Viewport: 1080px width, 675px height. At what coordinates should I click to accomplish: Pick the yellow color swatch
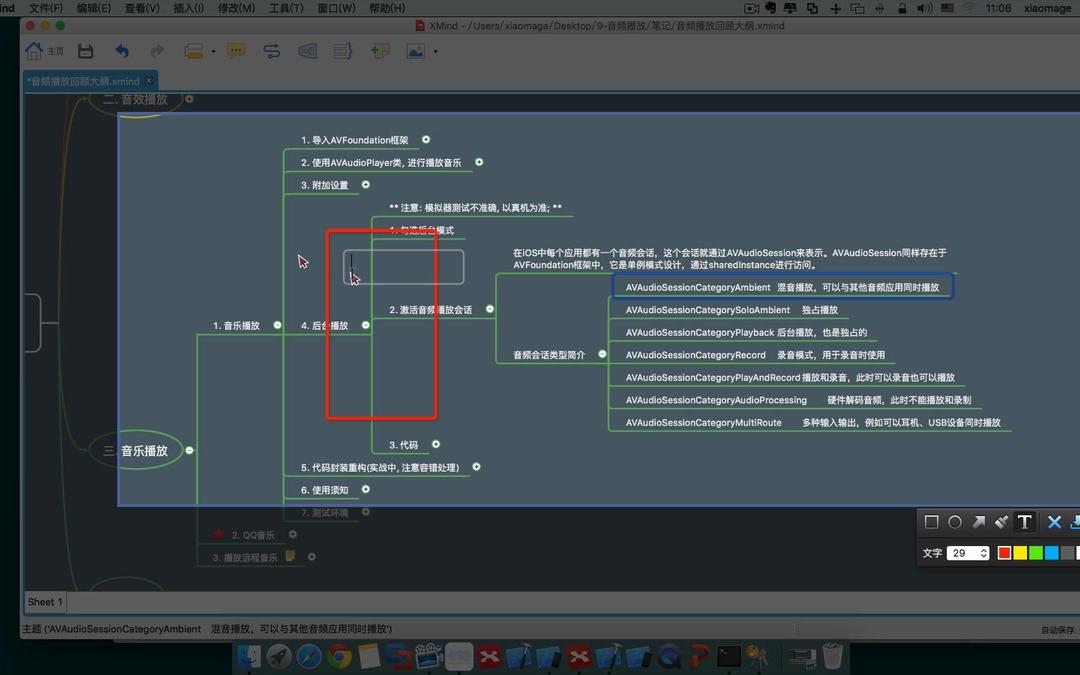(1020, 552)
